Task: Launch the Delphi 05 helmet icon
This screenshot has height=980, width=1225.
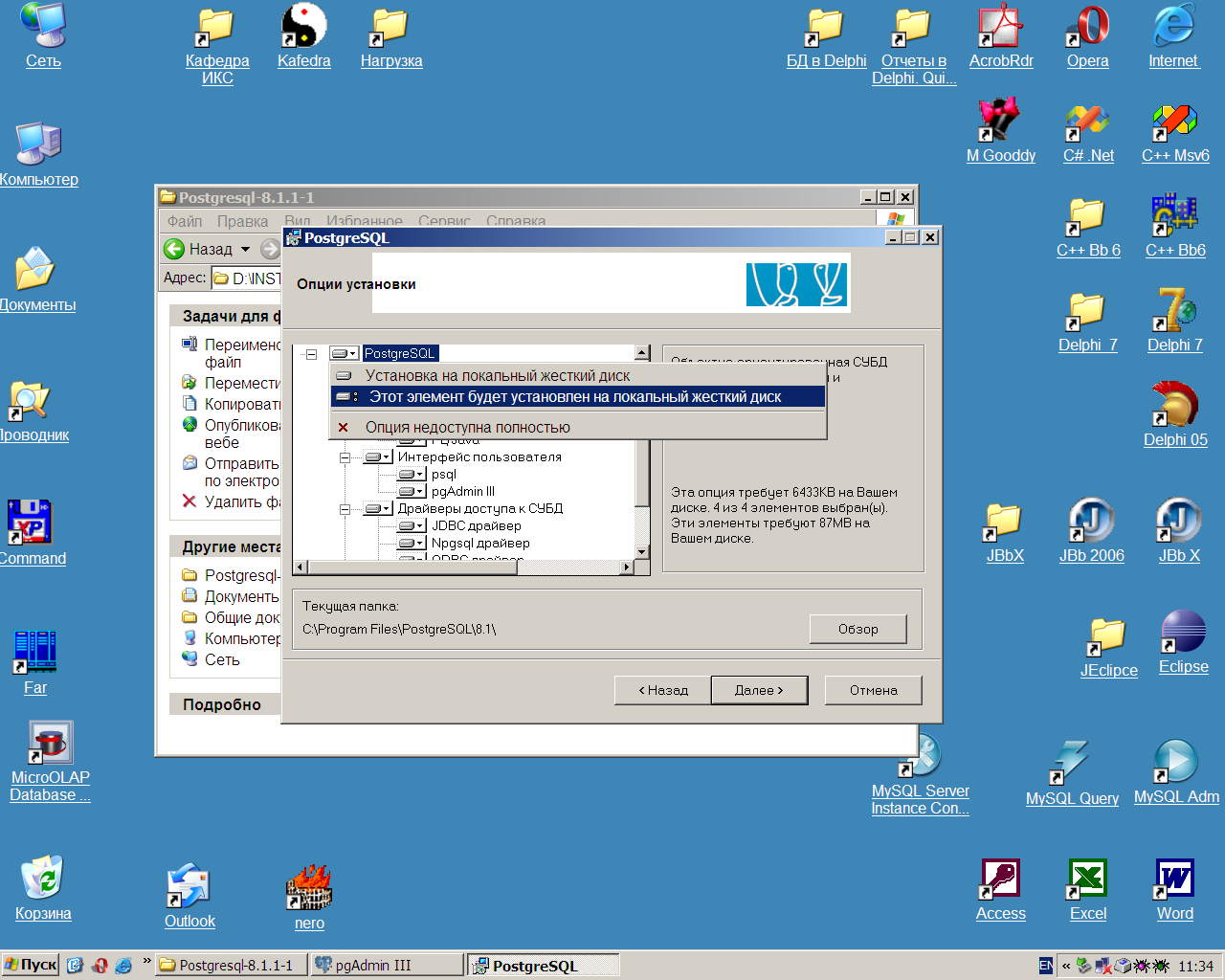Action: (x=1175, y=415)
